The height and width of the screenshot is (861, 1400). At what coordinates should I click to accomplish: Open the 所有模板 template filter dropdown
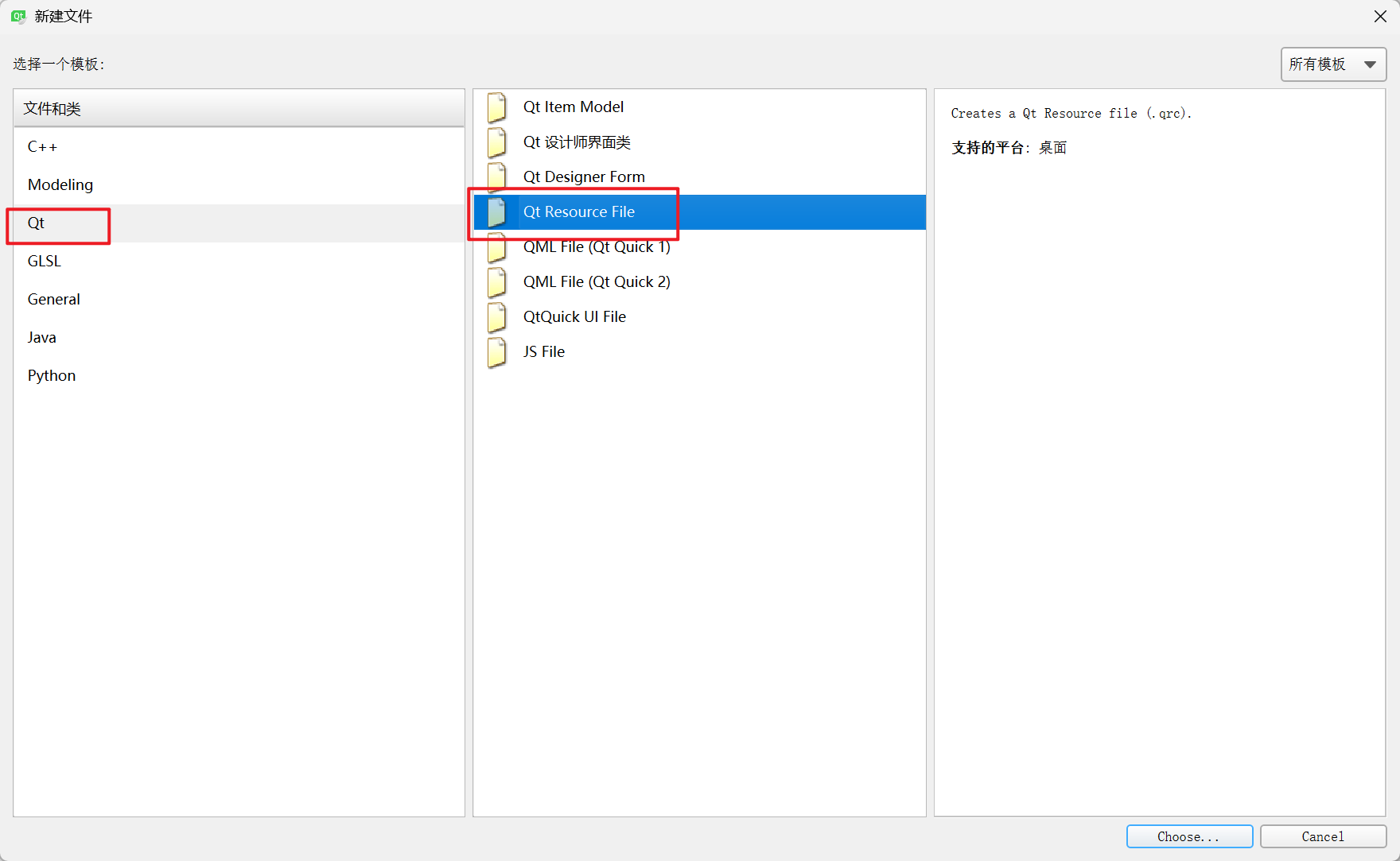tap(1333, 64)
